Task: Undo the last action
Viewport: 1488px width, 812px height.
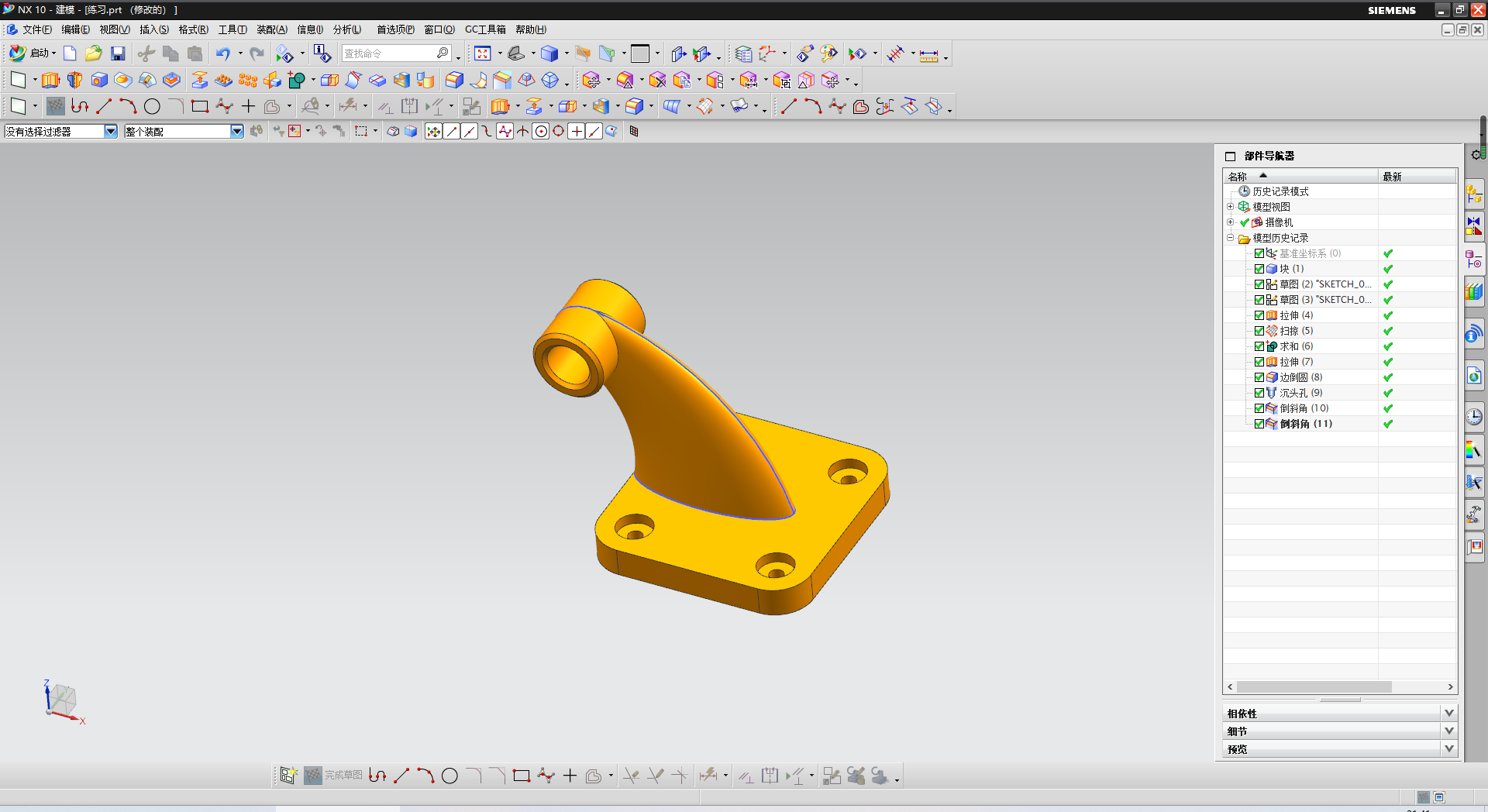Action: [x=223, y=53]
